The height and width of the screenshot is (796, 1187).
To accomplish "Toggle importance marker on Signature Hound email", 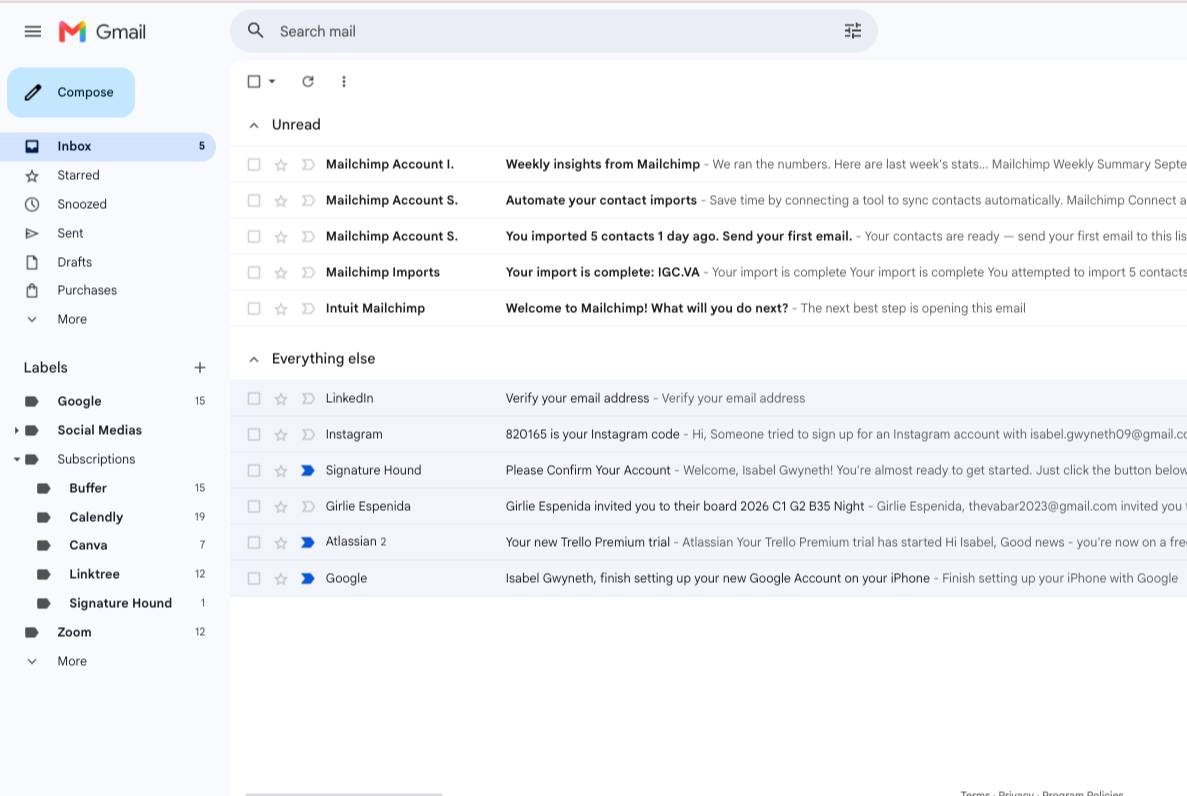I will (x=307, y=470).
